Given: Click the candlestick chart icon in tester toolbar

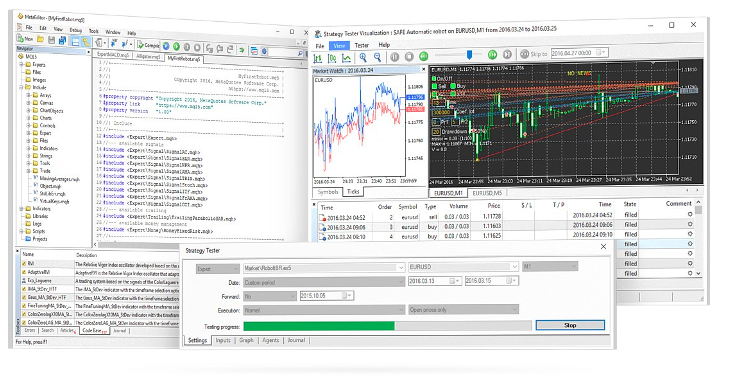Looking at the screenshot, I should click(x=332, y=58).
